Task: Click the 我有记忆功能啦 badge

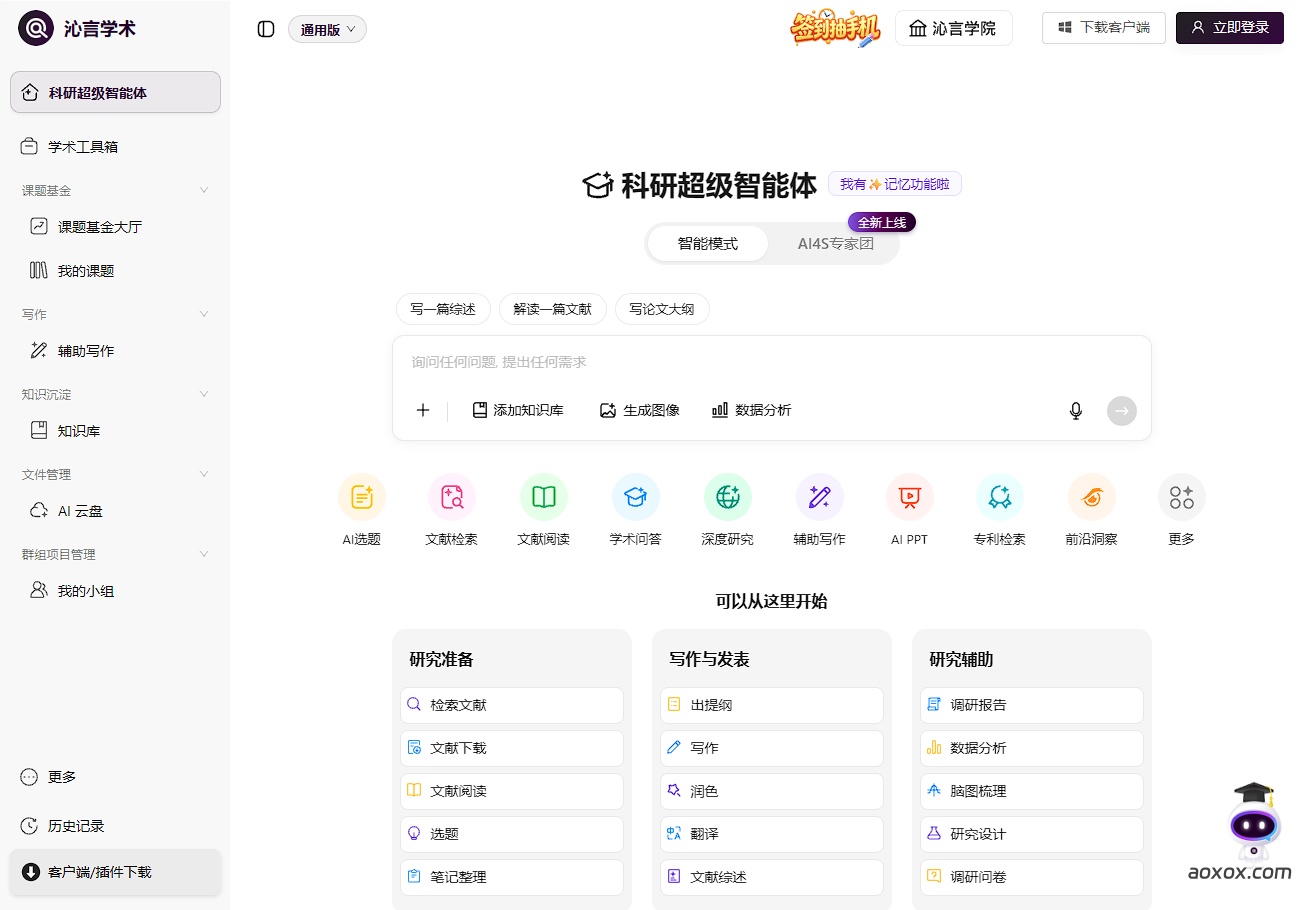Action: click(895, 184)
